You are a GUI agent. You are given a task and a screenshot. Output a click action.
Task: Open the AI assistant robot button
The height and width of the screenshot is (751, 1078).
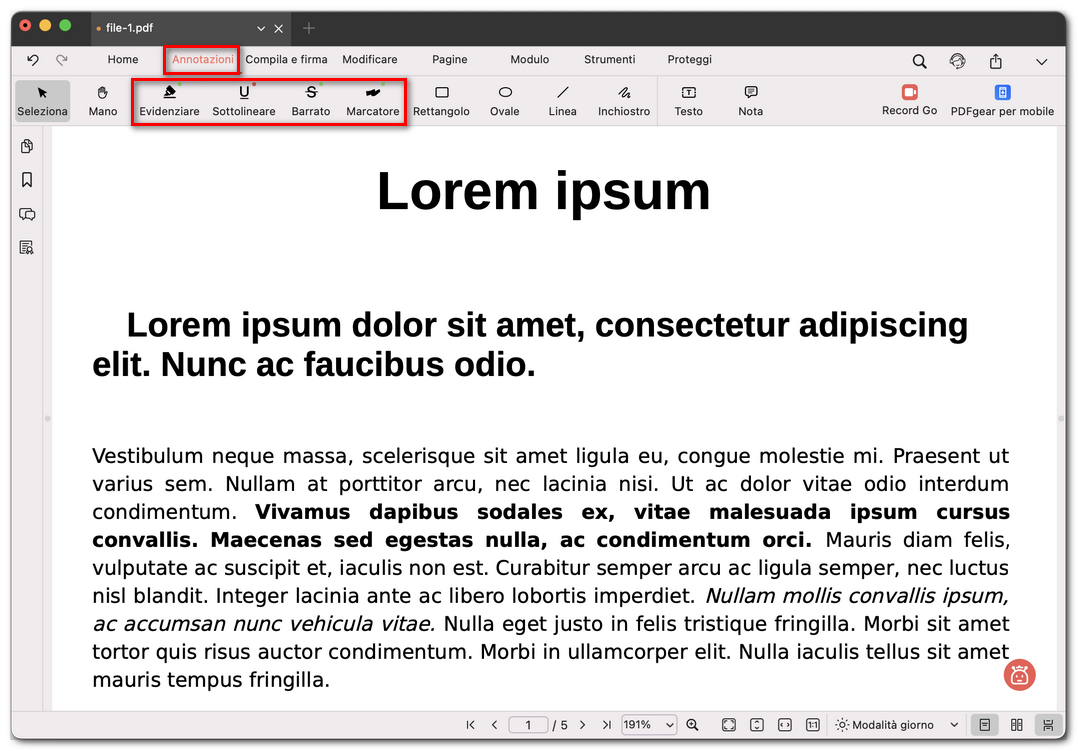(1020, 675)
